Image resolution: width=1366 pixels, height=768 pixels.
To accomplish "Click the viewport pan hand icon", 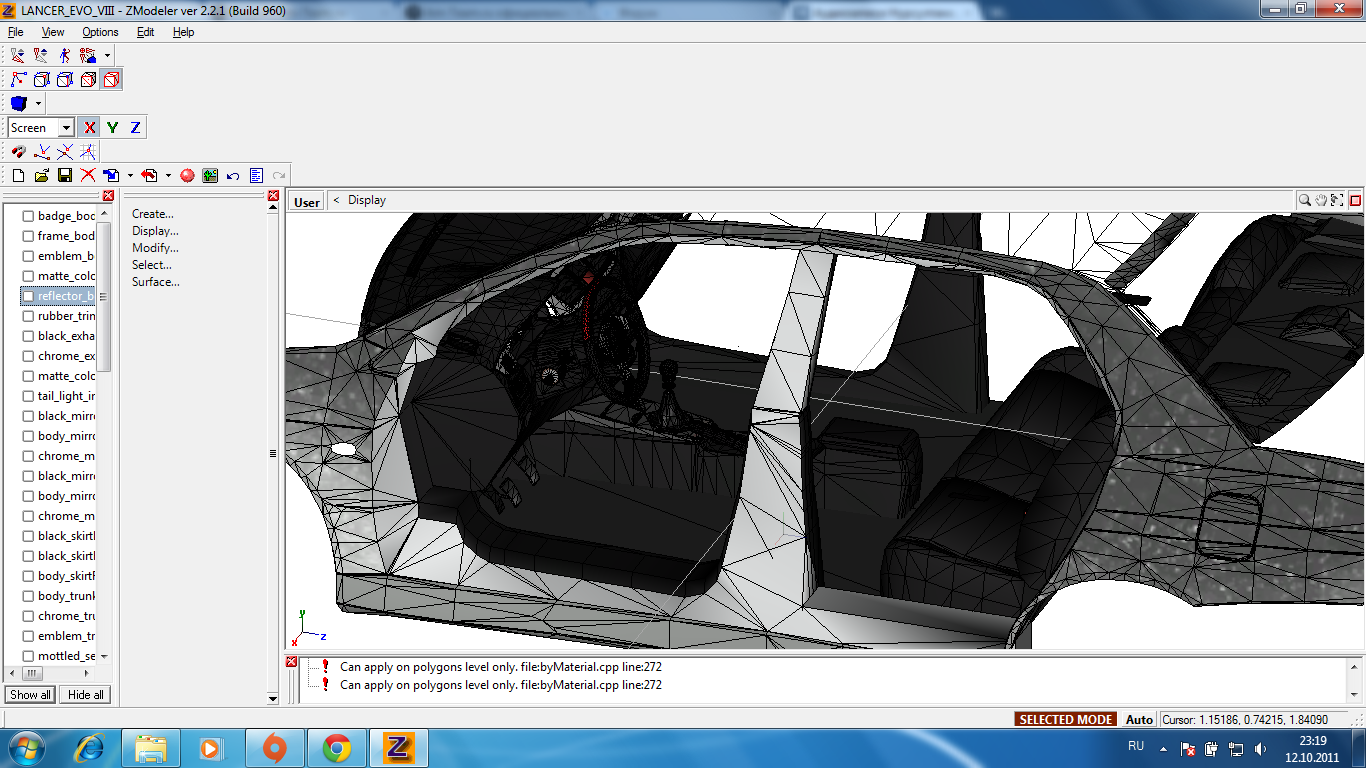I will coord(1321,200).
